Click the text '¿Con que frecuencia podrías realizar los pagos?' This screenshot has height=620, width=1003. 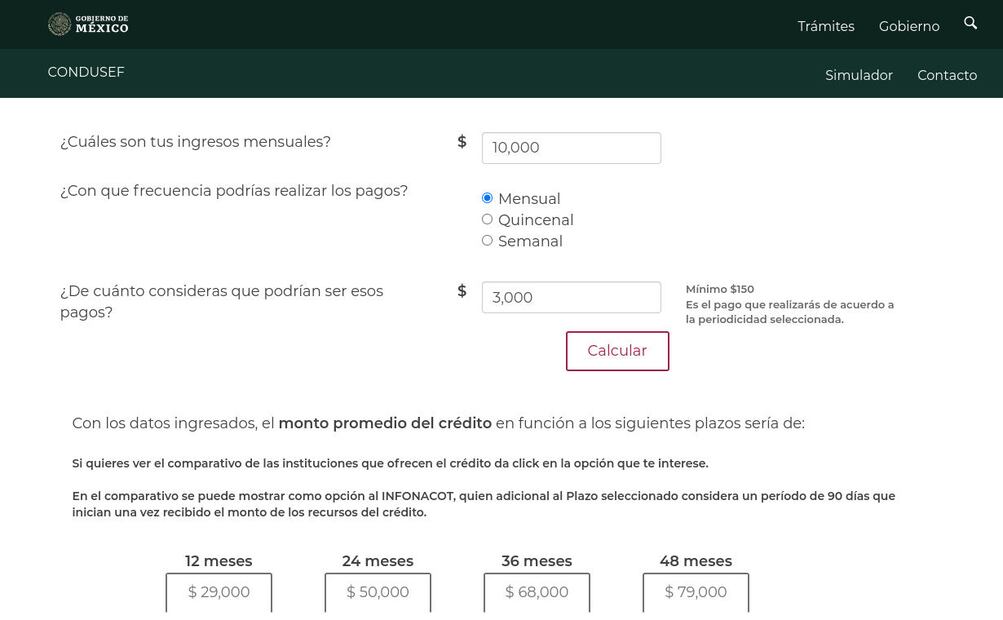click(x=233, y=191)
